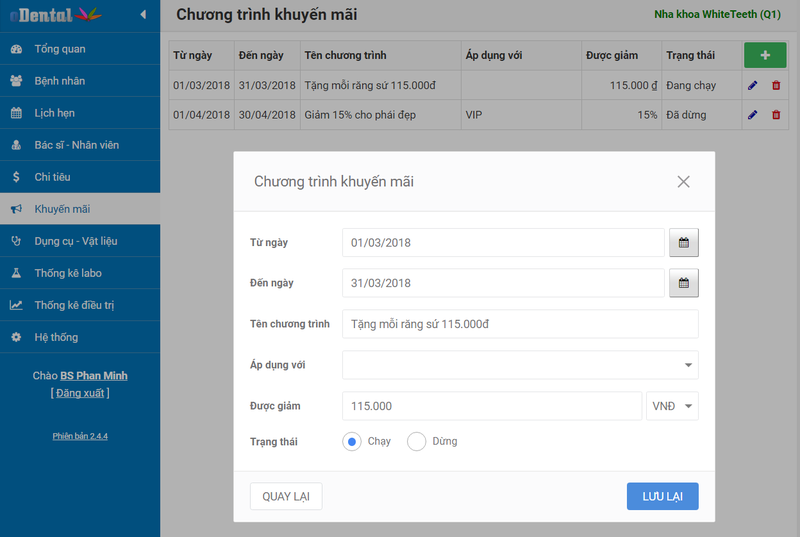The width and height of the screenshot is (800, 537).
Task: Go to Thống kê labo
Action: 80,273
